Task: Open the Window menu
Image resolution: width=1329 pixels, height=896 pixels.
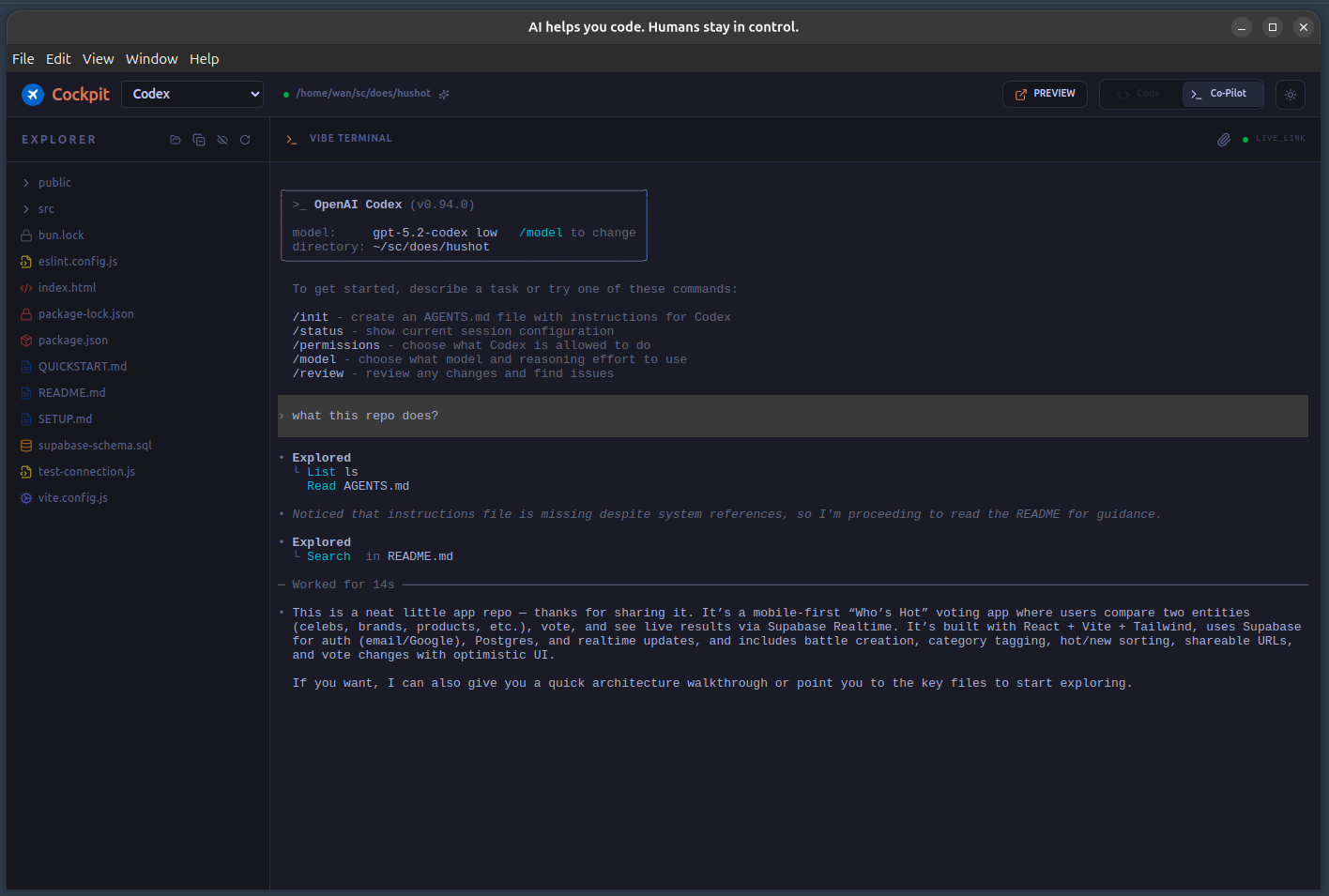Action: point(151,59)
